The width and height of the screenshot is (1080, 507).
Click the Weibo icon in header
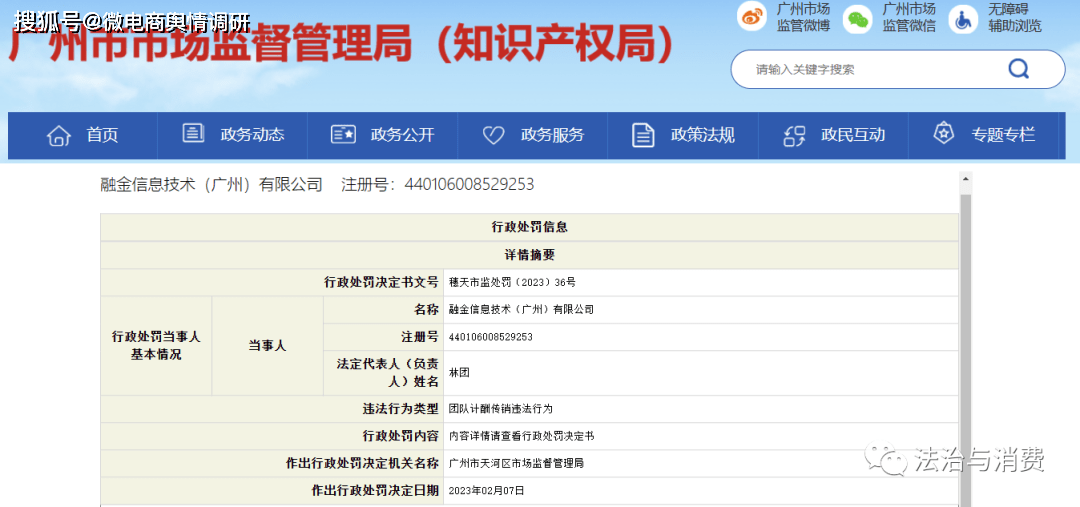[x=752, y=17]
